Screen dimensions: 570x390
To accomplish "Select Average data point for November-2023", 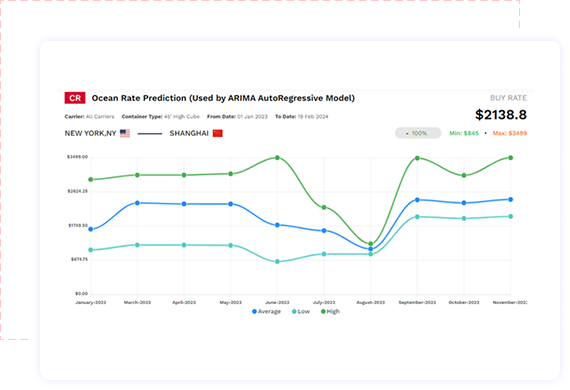I will click(511, 200).
